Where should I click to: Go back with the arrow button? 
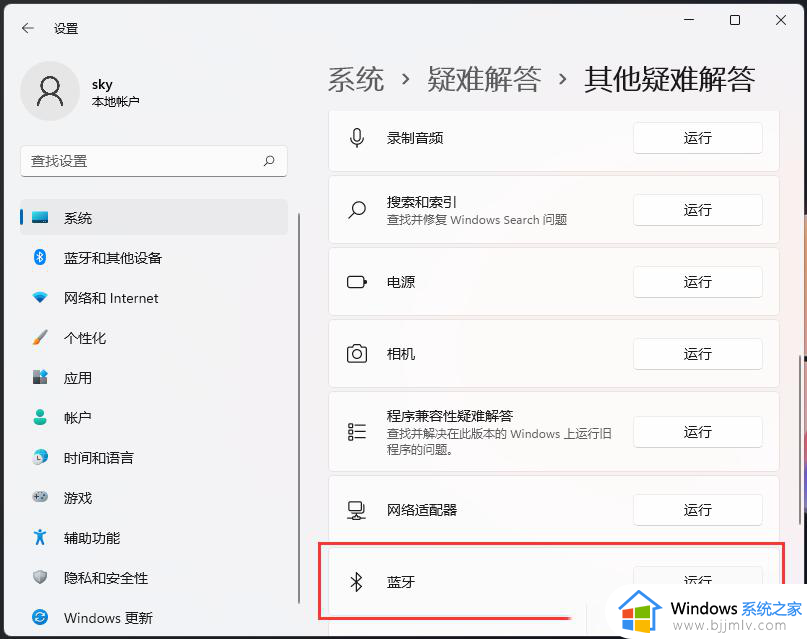pos(28,28)
